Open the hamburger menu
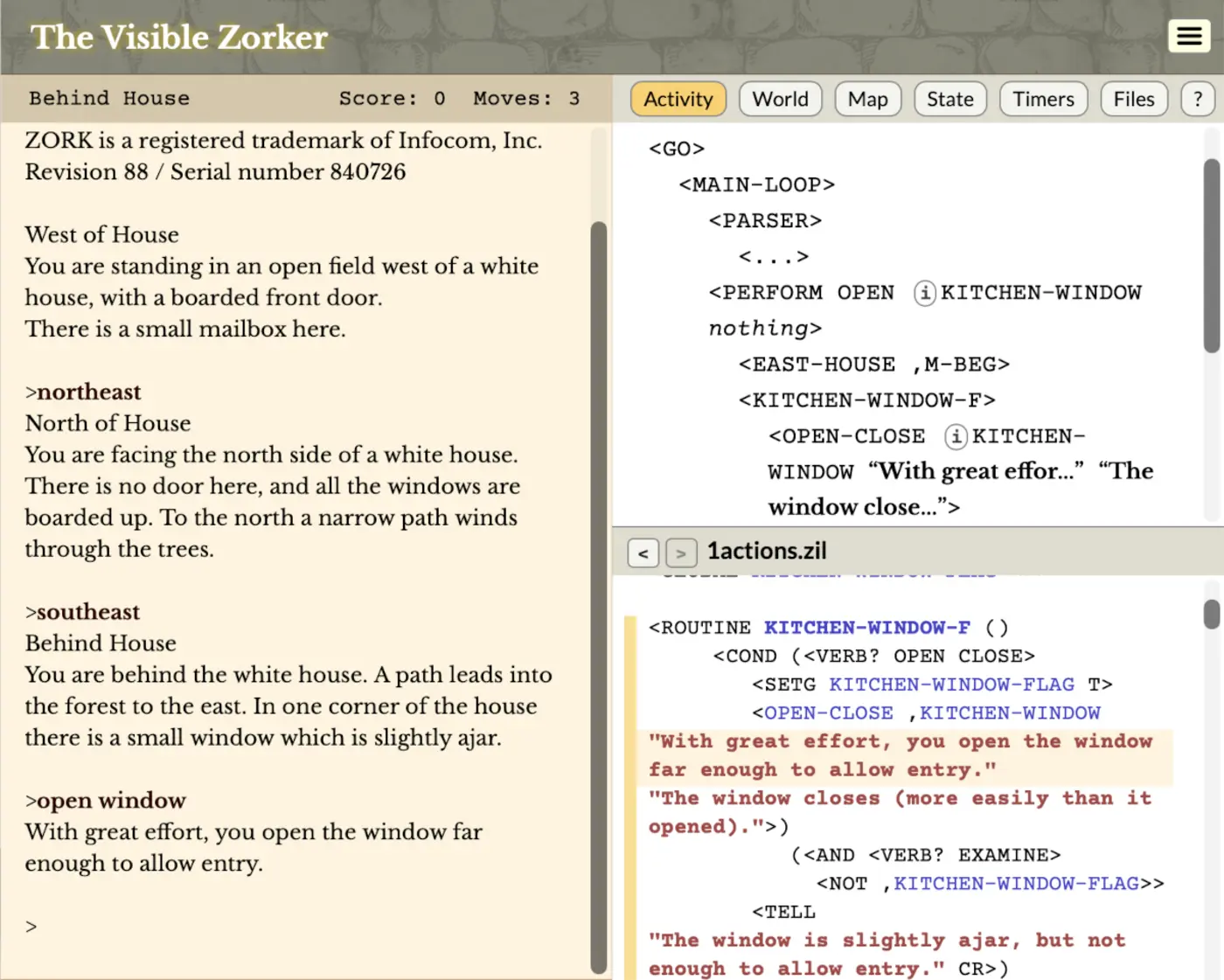Image resolution: width=1224 pixels, height=980 pixels. point(1188,36)
